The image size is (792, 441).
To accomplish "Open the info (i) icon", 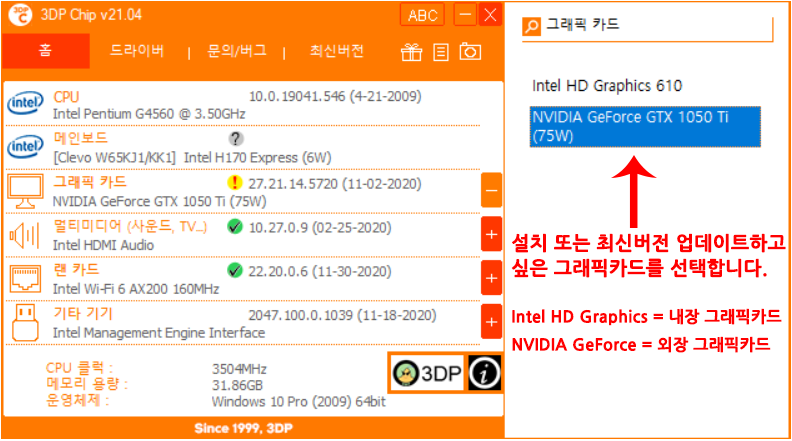I will [x=484, y=373].
